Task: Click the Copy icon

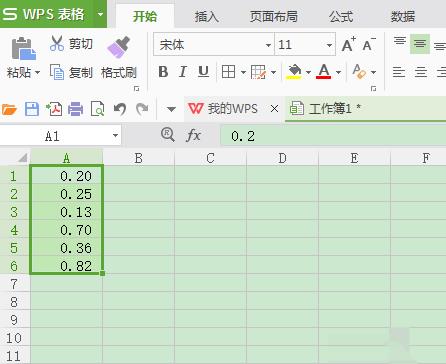Action: 57,72
